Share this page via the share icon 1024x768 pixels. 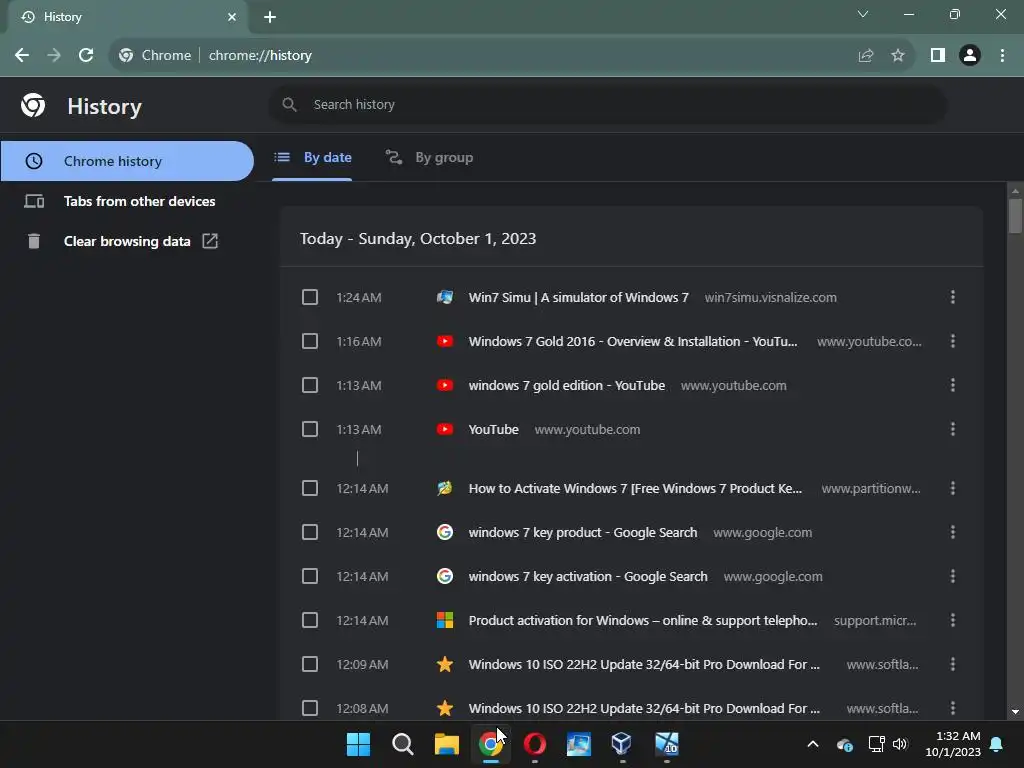(x=866, y=56)
